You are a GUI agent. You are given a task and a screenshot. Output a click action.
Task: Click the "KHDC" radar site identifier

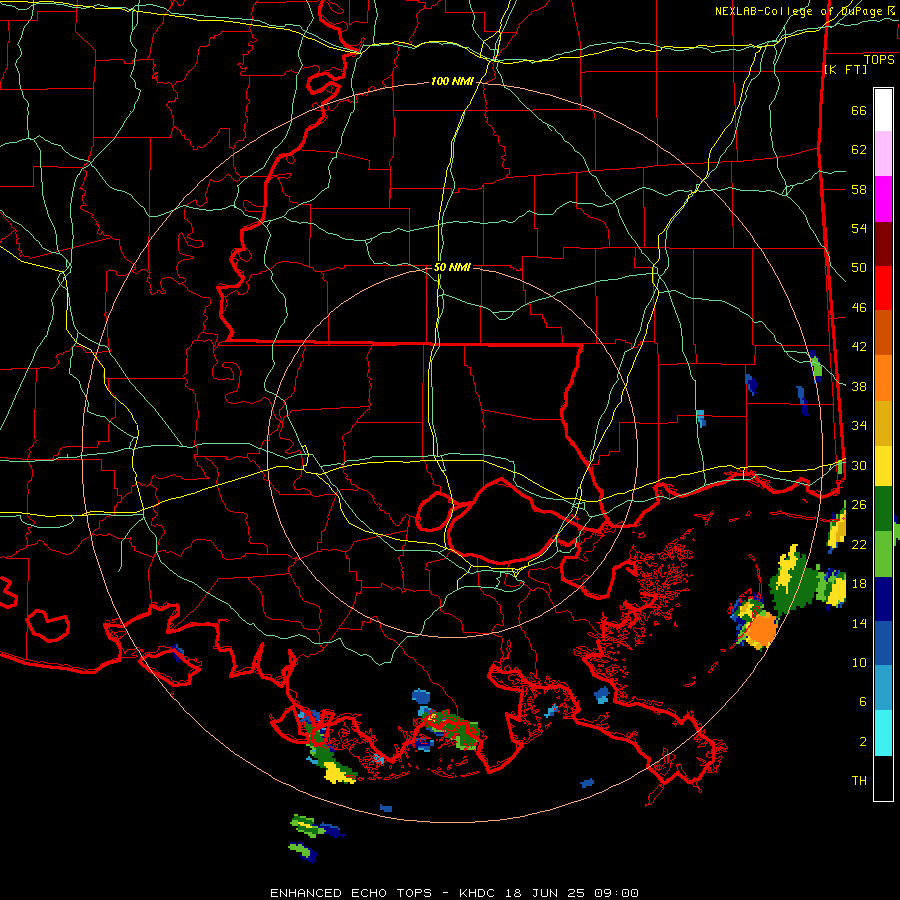pos(479,893)
